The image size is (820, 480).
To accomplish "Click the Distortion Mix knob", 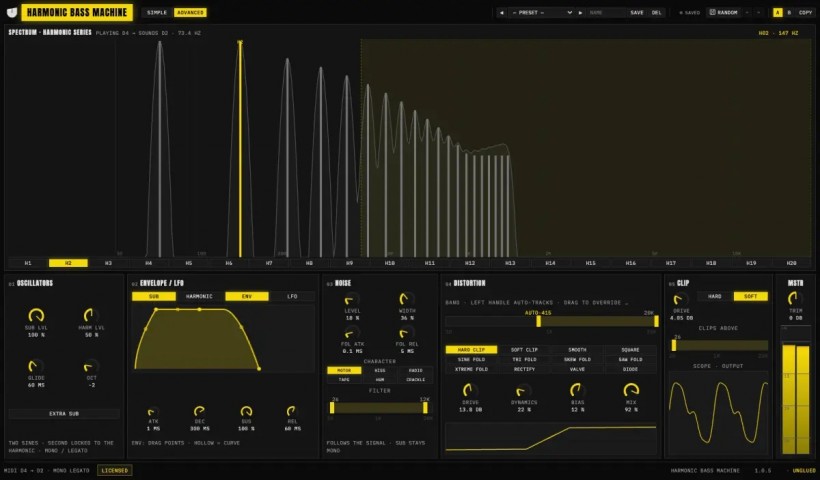I will pos(631,390).
